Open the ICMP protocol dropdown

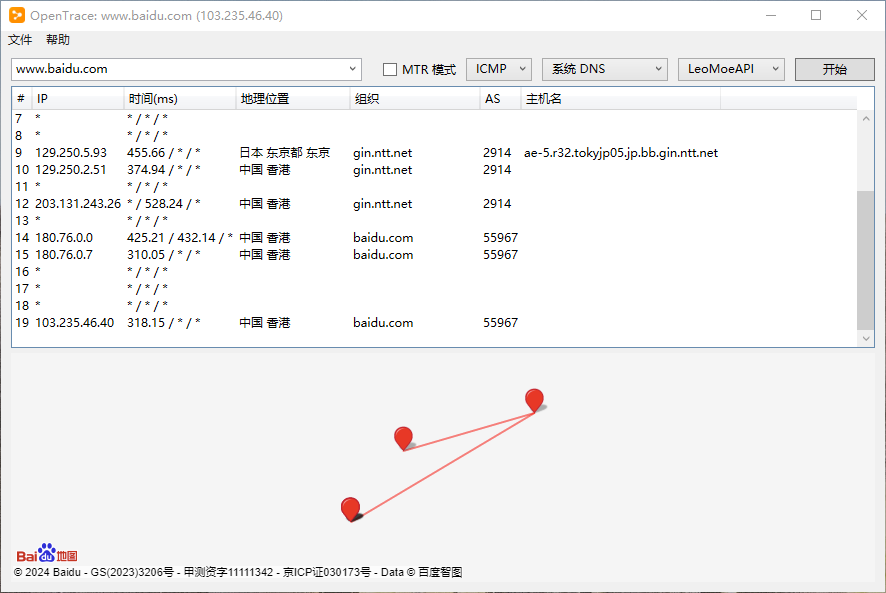click(x=498, y=69)
